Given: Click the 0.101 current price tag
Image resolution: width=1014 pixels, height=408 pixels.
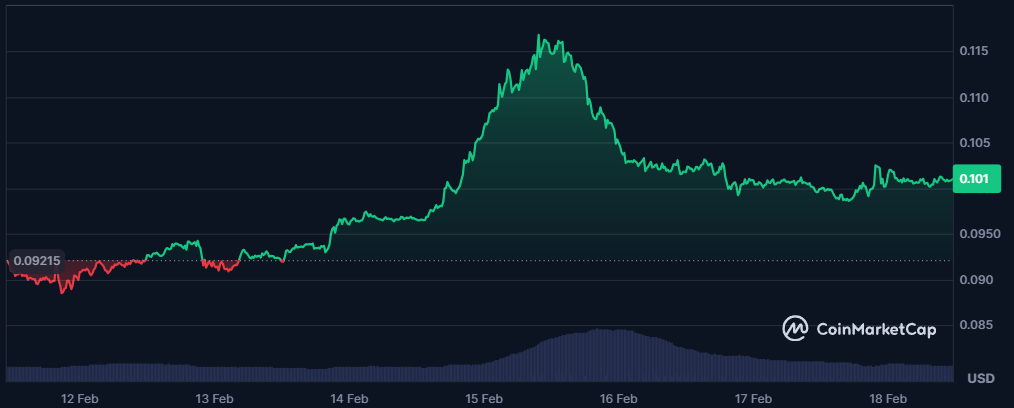Looking at the screenshot, I should (x=976, y=178).
